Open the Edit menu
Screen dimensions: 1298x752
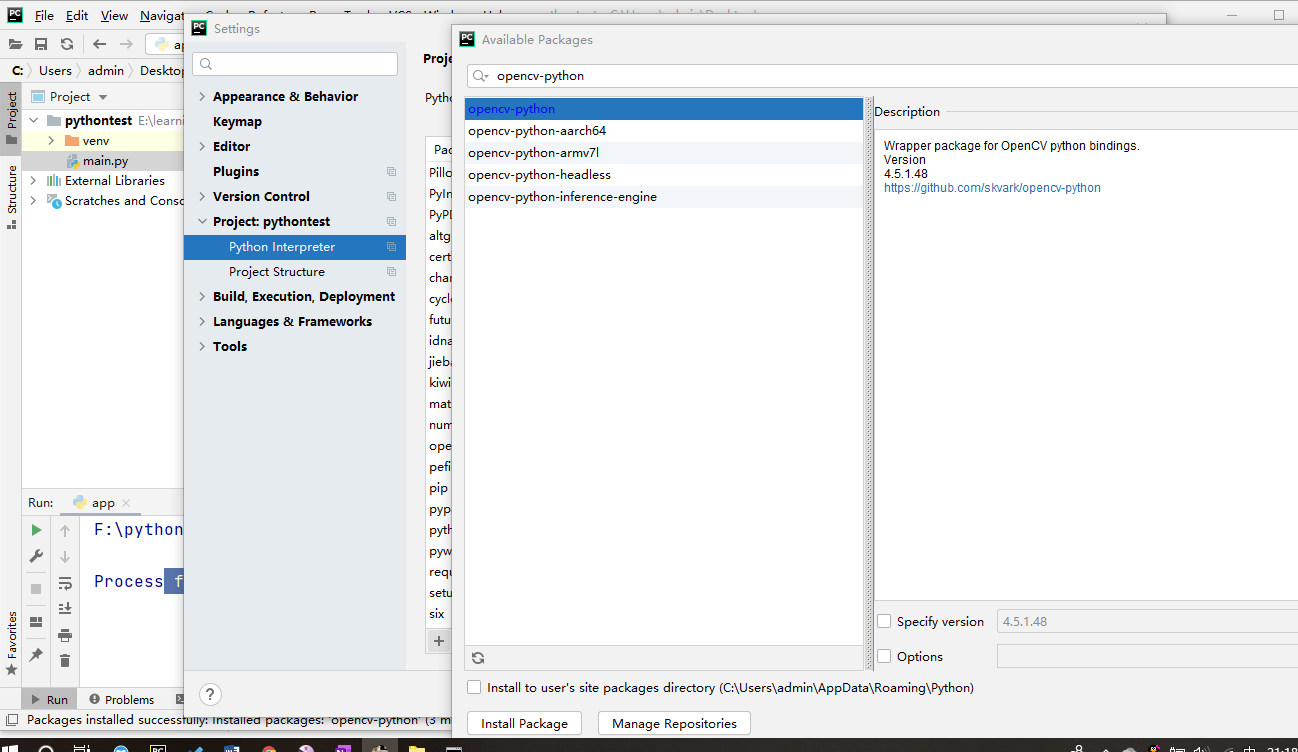click(x=77, y=16)
